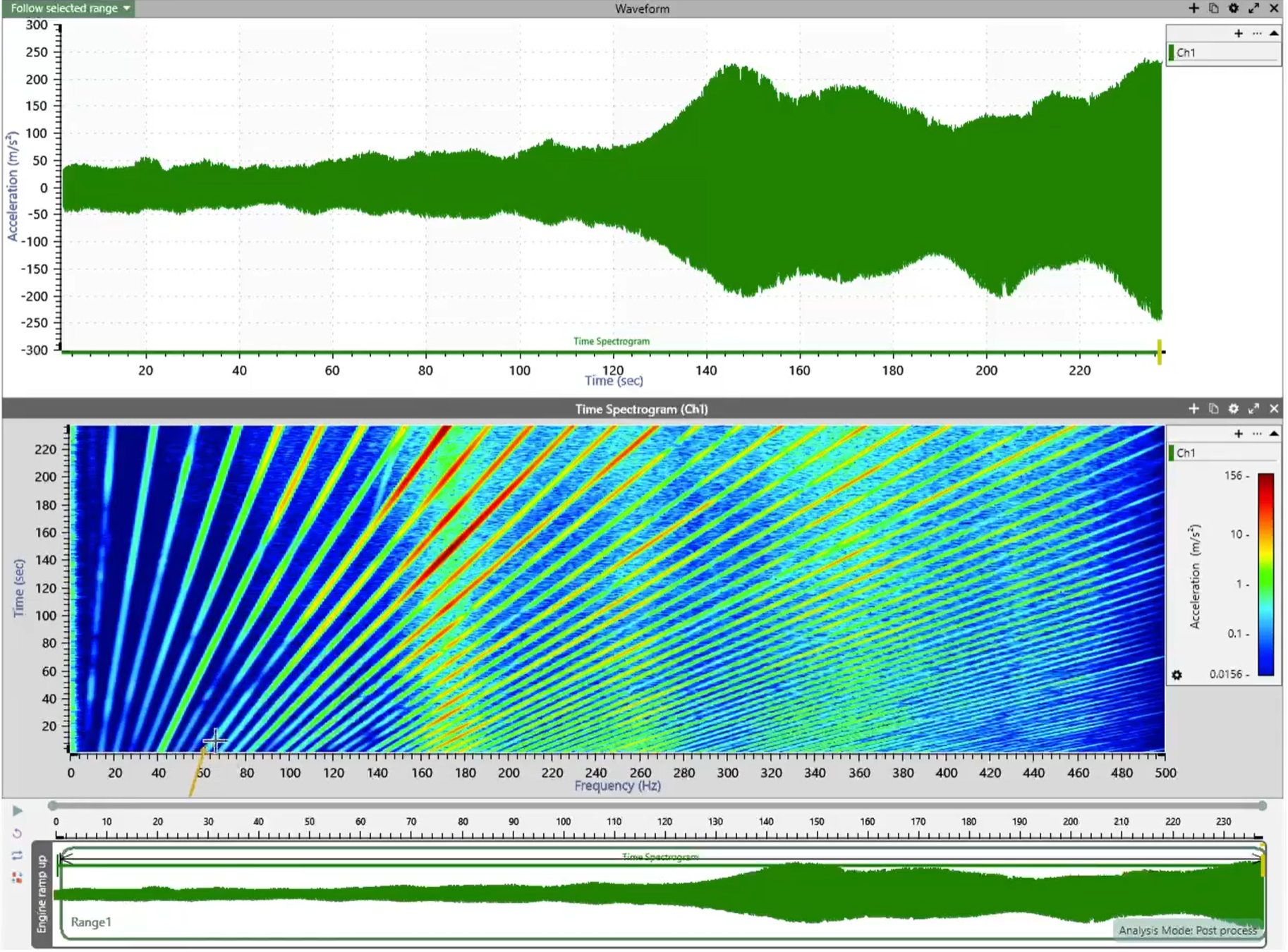Expand the Time Spectrogram panel to full size
The height and width of the screenshot is (952, 1288).
(1253, 409)
